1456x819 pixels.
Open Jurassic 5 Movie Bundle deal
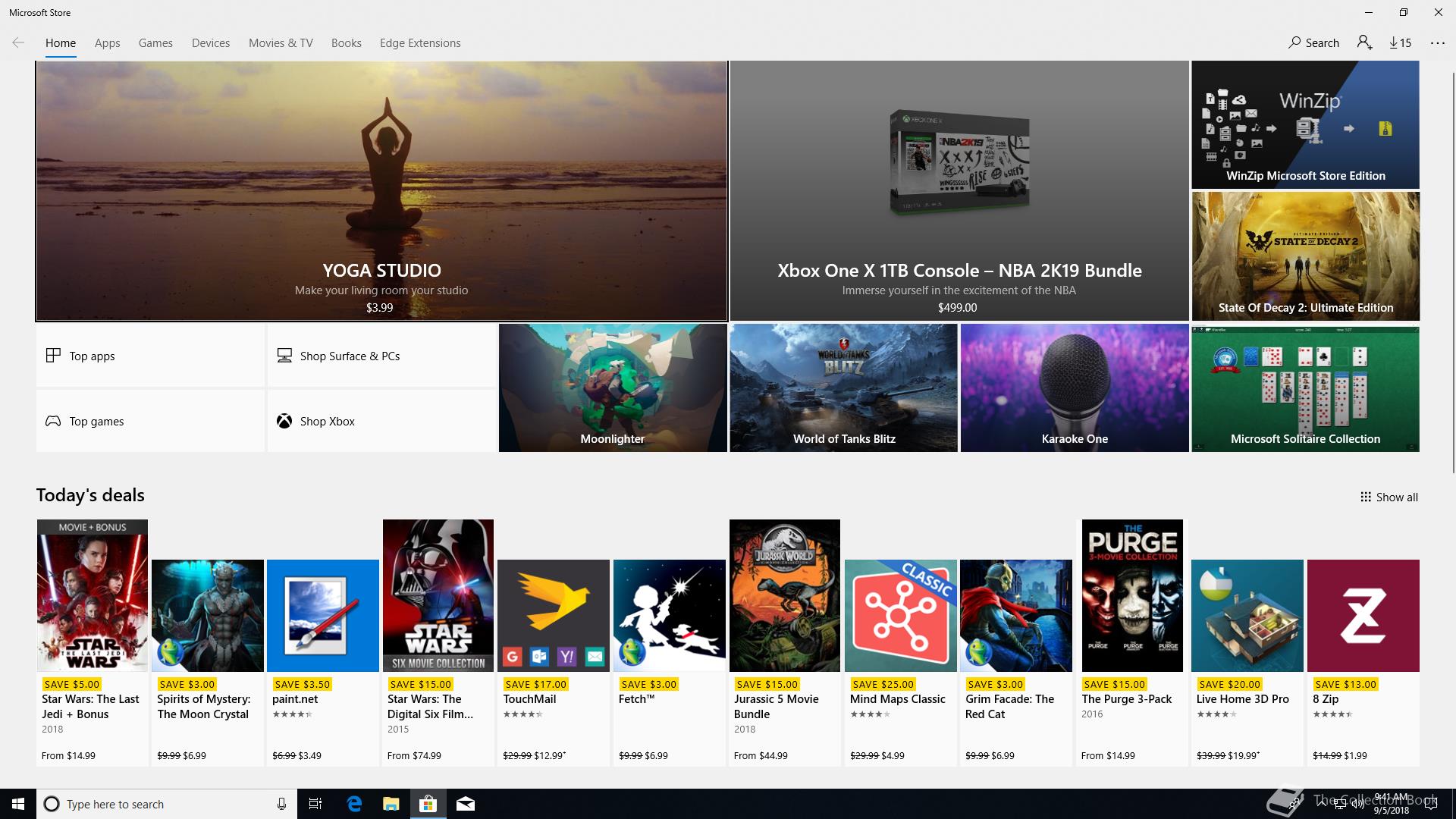(x=785, y=642)
